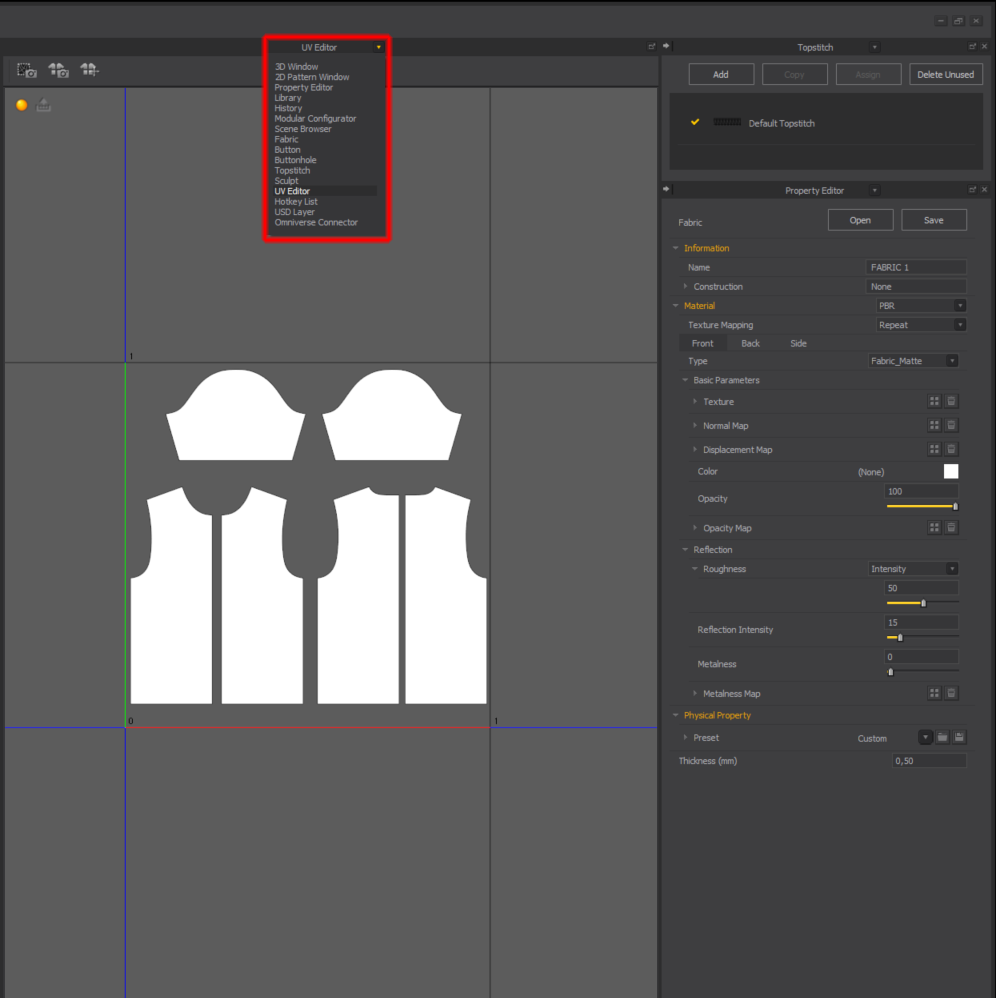This screenshot has height=998, width=996.
Task: Click the trash icon beside Opacity Map
Action: tap(951, 527)
